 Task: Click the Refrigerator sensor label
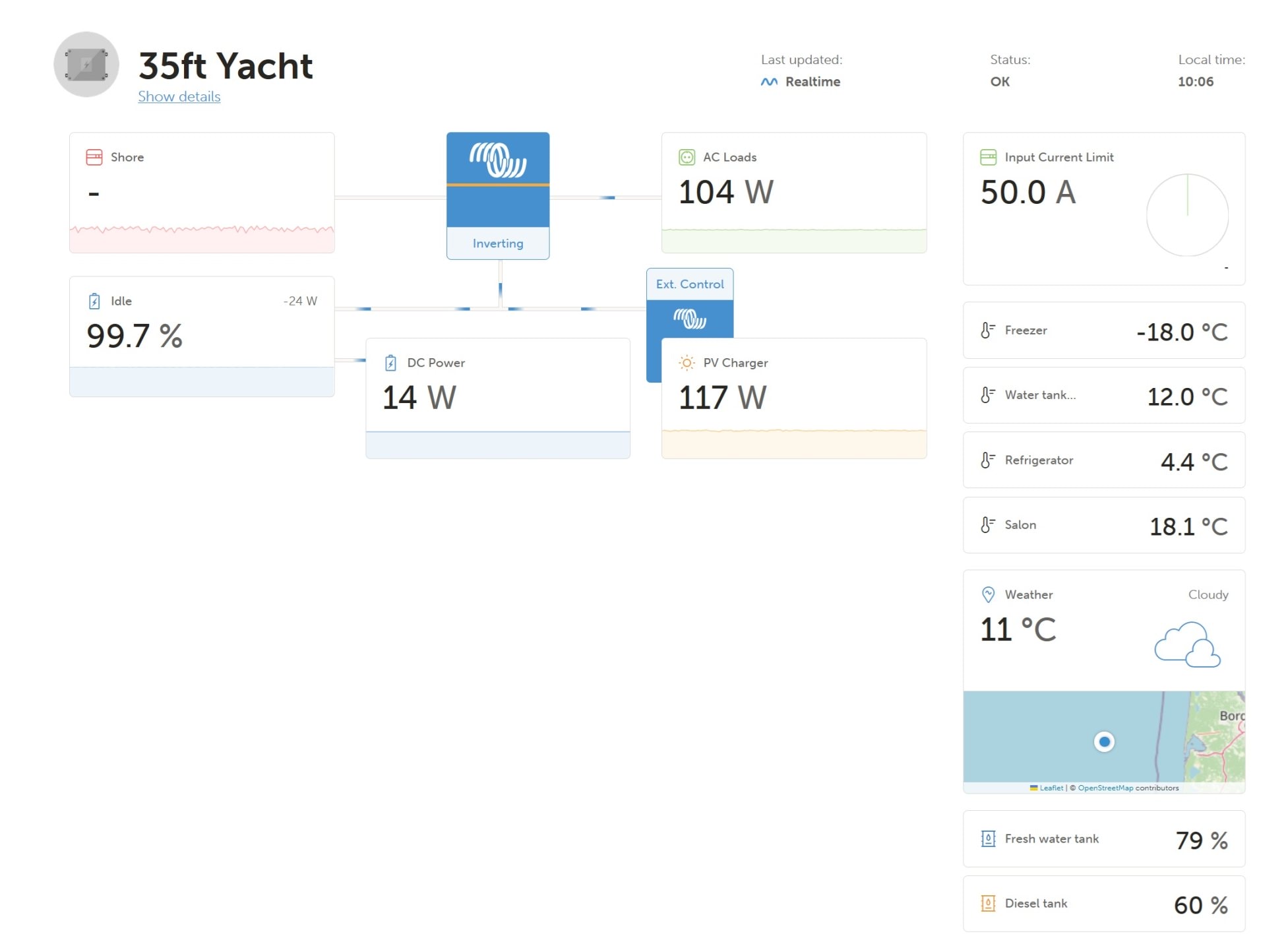click(1039, 460)
